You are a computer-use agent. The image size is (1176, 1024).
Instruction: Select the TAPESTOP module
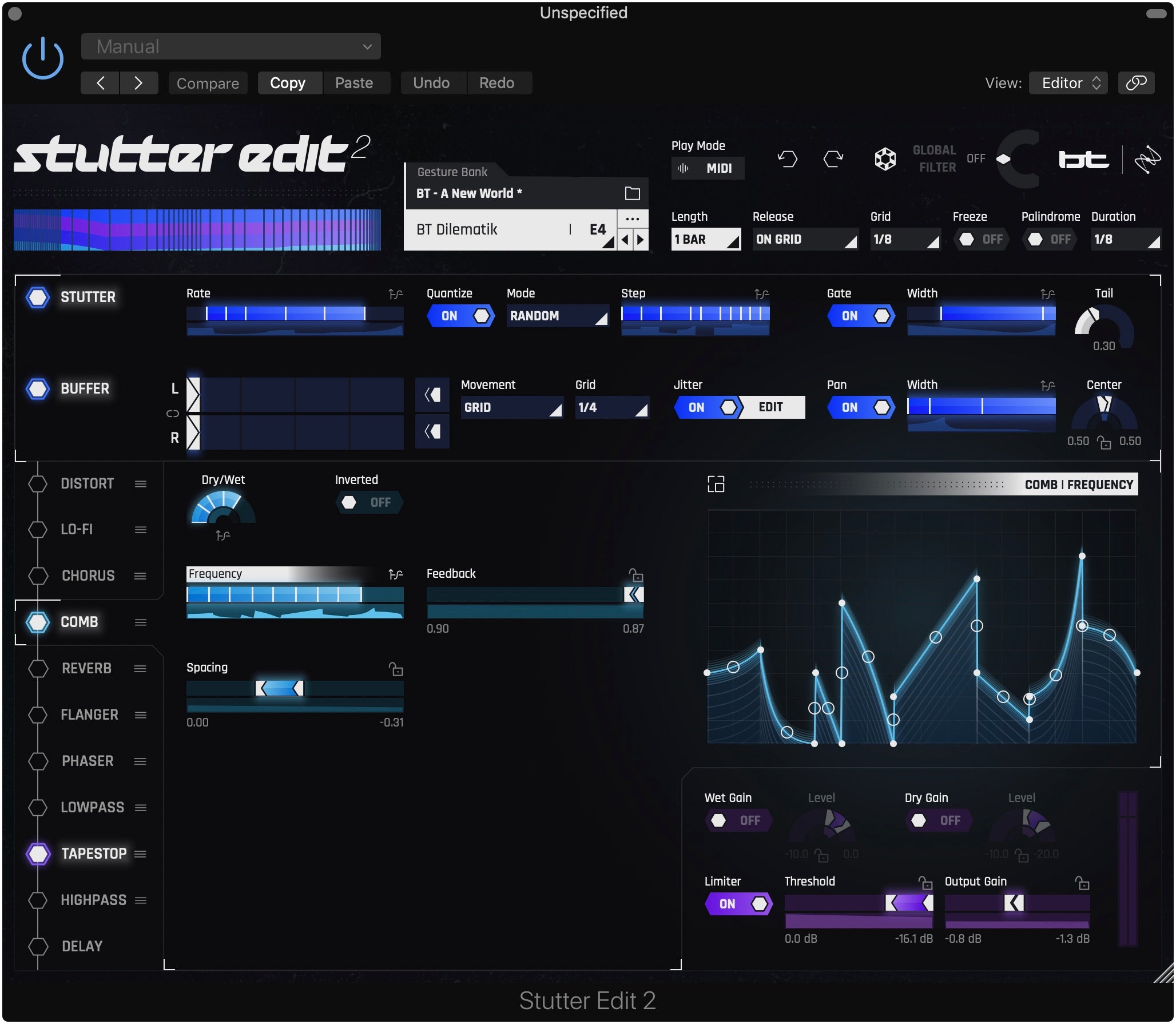click(93, 853)
